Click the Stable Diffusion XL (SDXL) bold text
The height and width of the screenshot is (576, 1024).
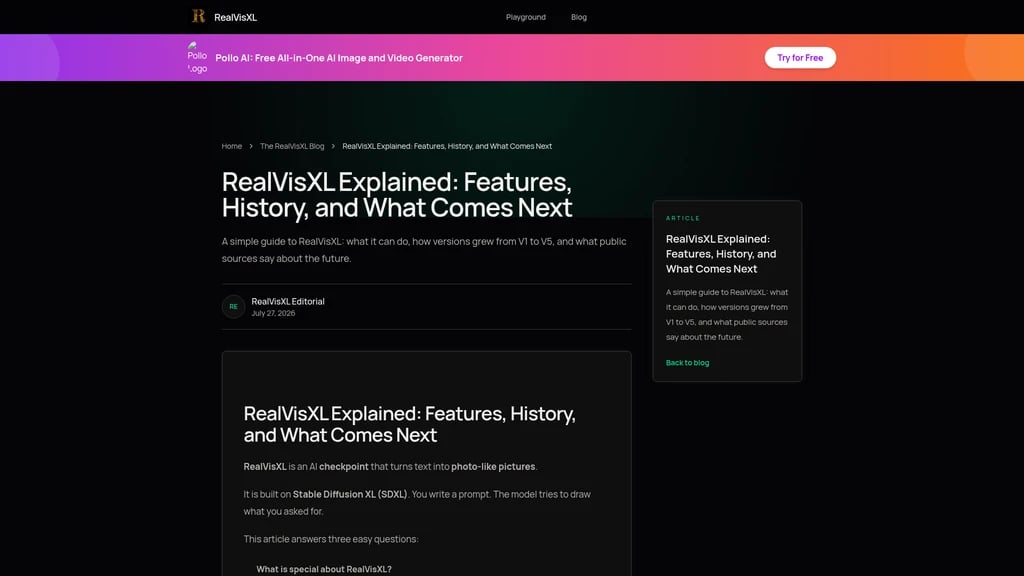[350, 494]
